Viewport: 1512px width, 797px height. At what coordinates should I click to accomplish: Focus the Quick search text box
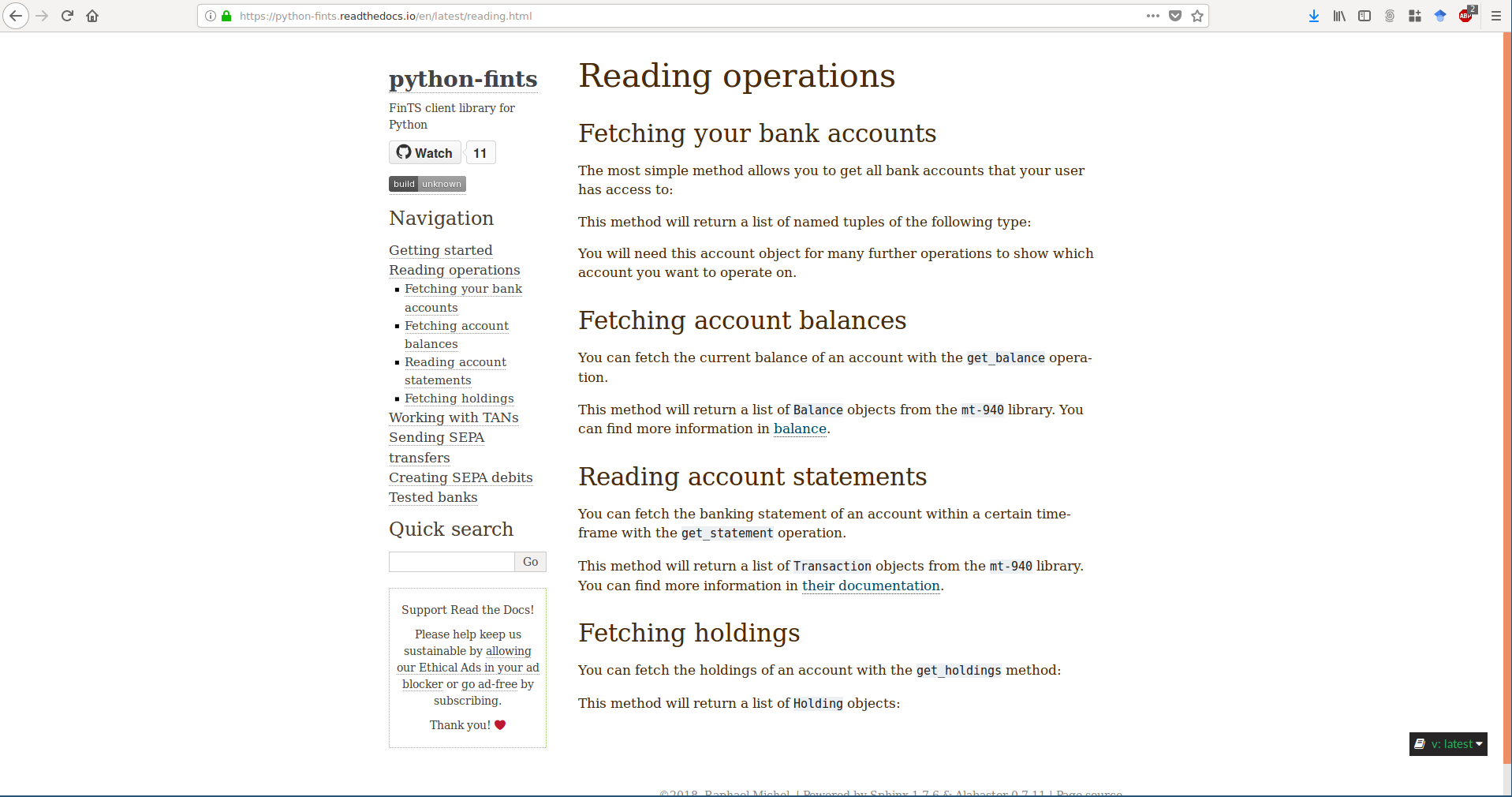[452, 562]
